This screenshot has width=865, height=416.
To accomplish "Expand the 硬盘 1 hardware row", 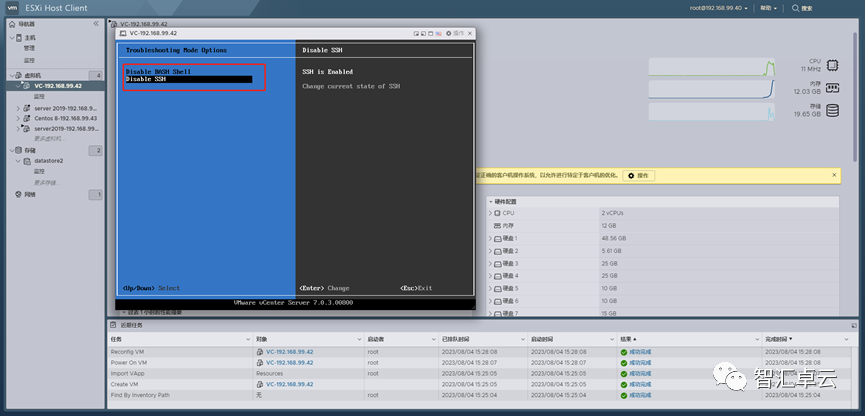I will coord(490,239).
